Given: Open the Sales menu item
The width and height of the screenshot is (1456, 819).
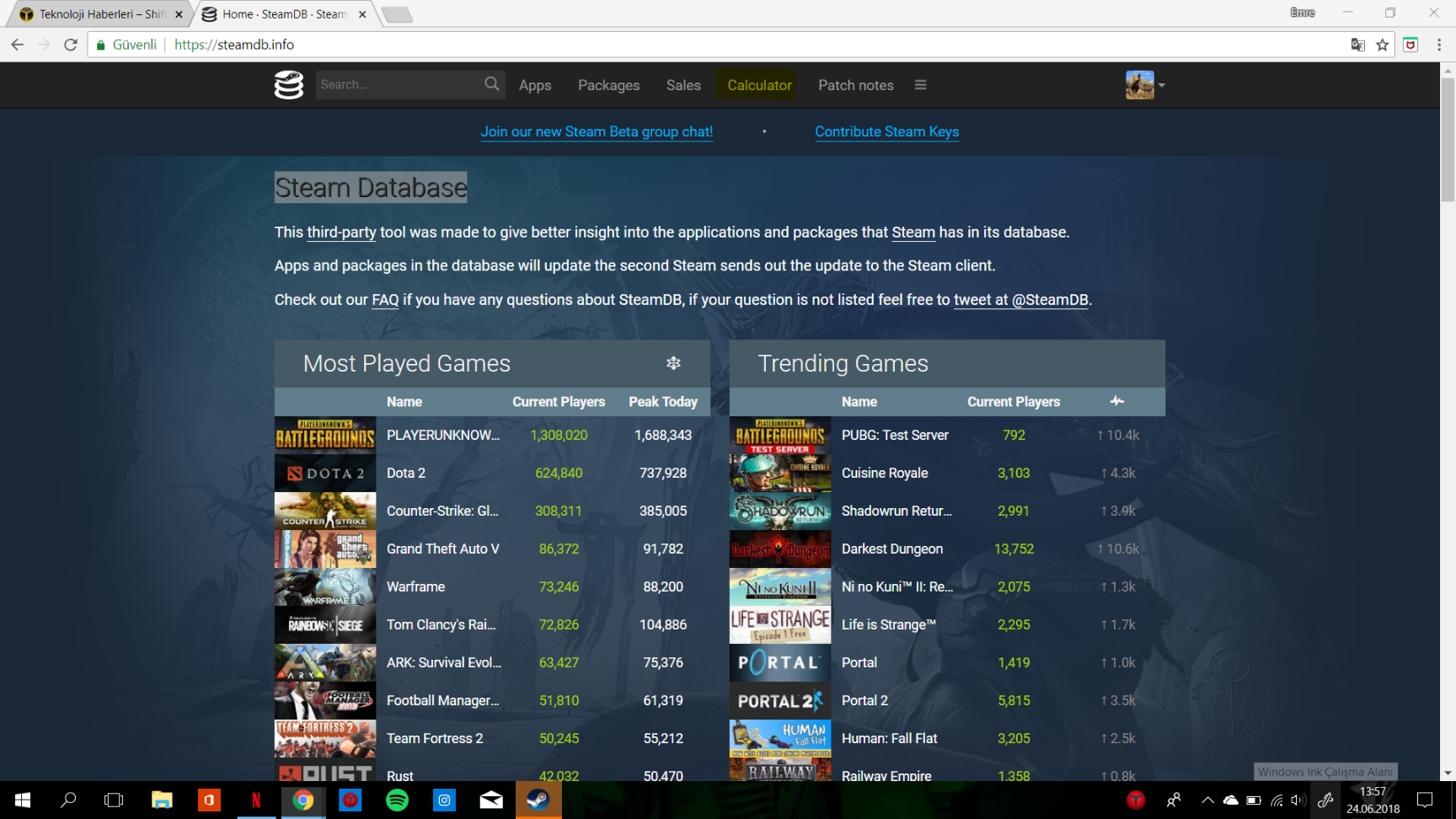Looking at the screenshot, I should [x=683, y=85].
